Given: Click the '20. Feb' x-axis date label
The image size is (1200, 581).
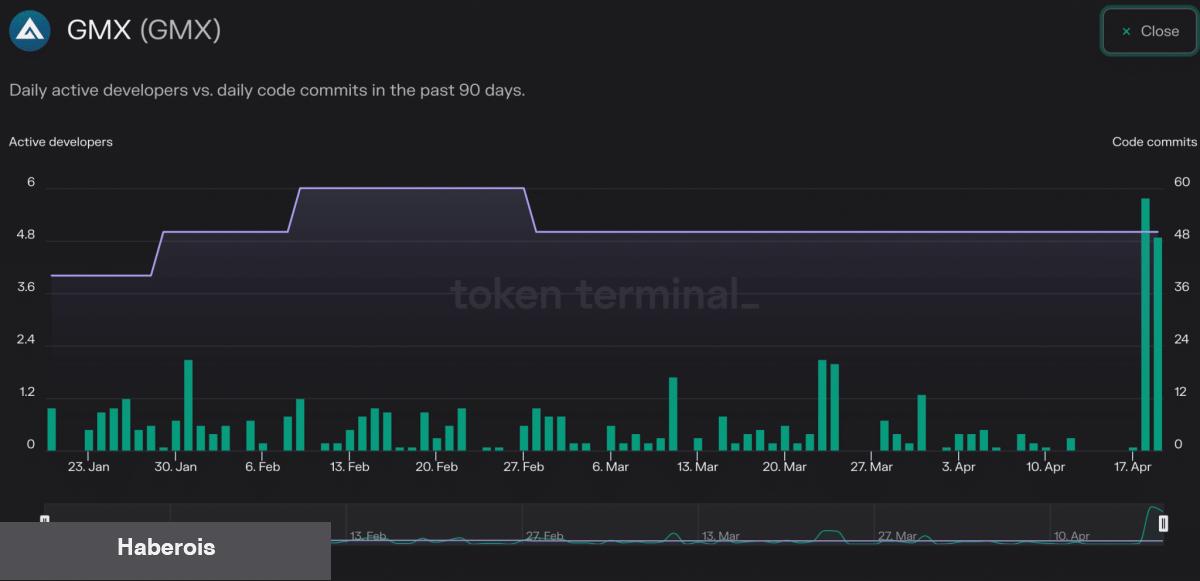Looking at the screenshot, I should 437,467.
